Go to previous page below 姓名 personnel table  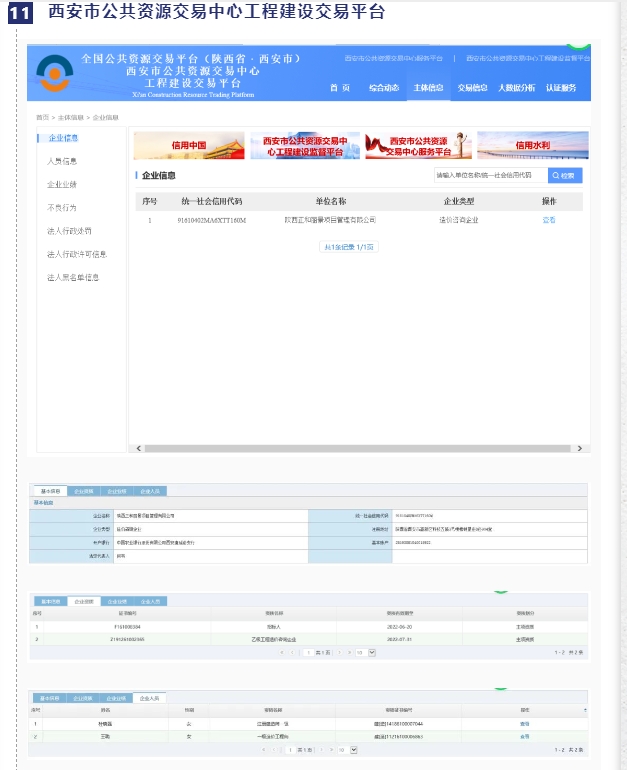[x=274, y=750]
